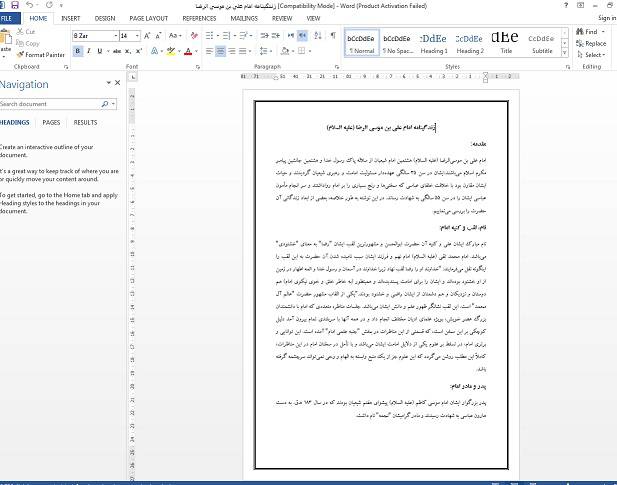This screenshot has width=617, height=485.
Task: Apply the yellow text highlight color
Action: coord(171,51)
